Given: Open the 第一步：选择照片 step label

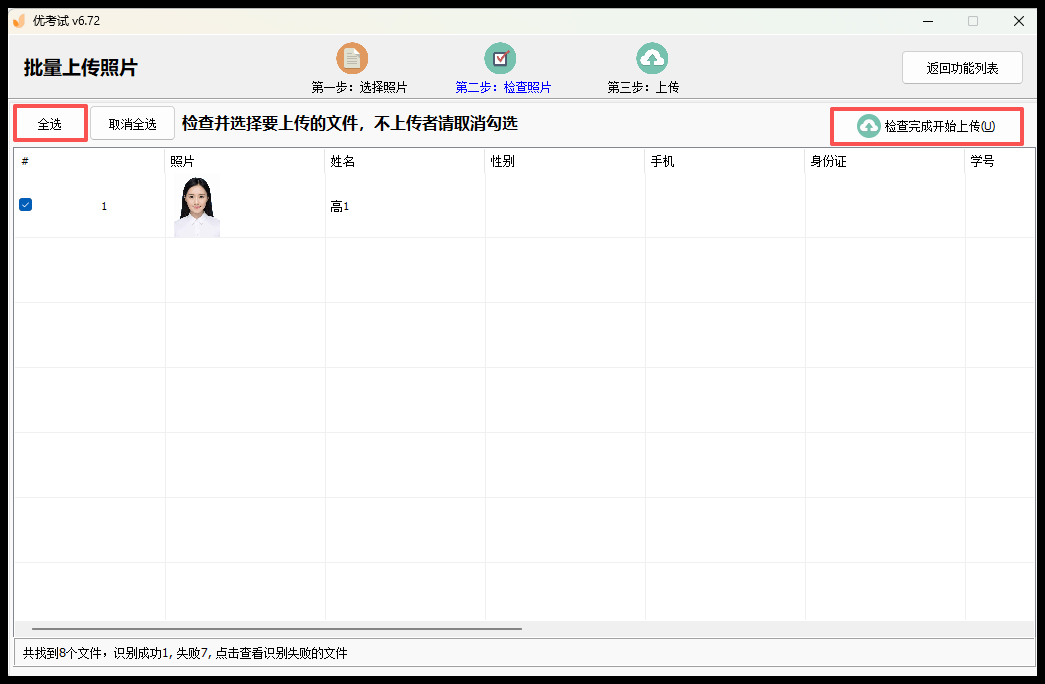Looking at the screenshot, I should coord(359,87).
